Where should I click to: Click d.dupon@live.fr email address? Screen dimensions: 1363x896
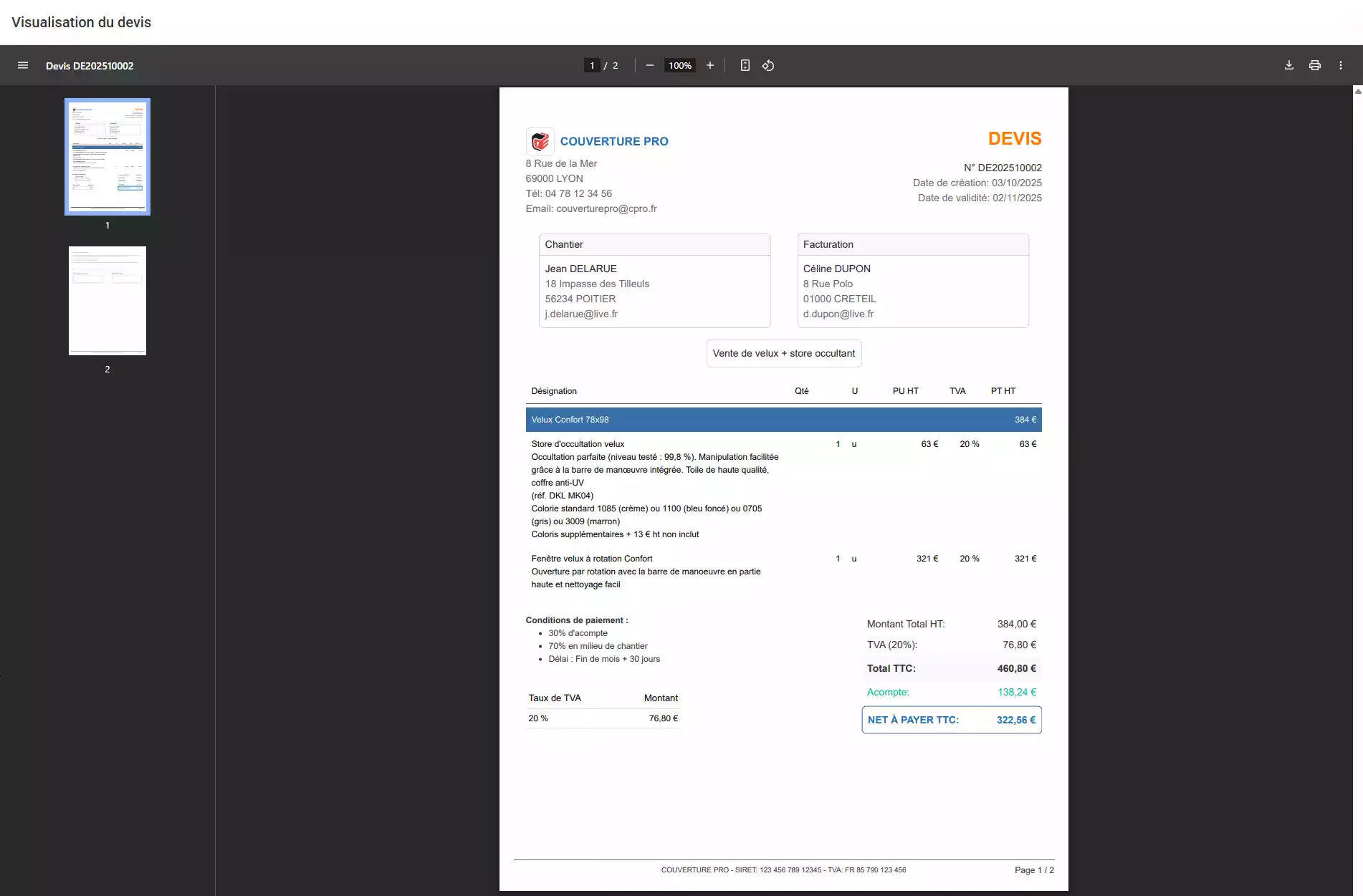click(838, 314)
